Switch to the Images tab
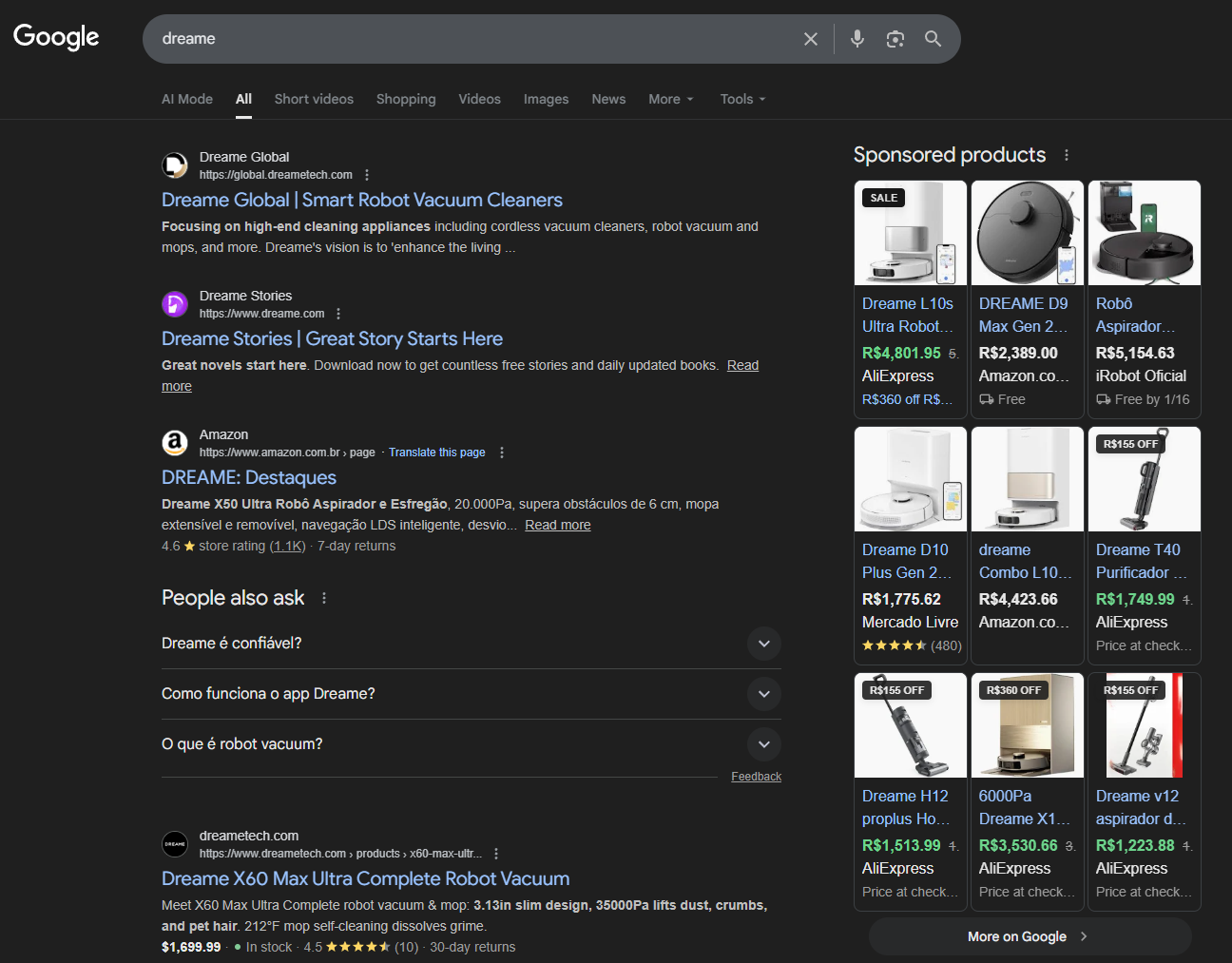The height and width of the screenshot is (963, 1232). (x=546, y=99)
